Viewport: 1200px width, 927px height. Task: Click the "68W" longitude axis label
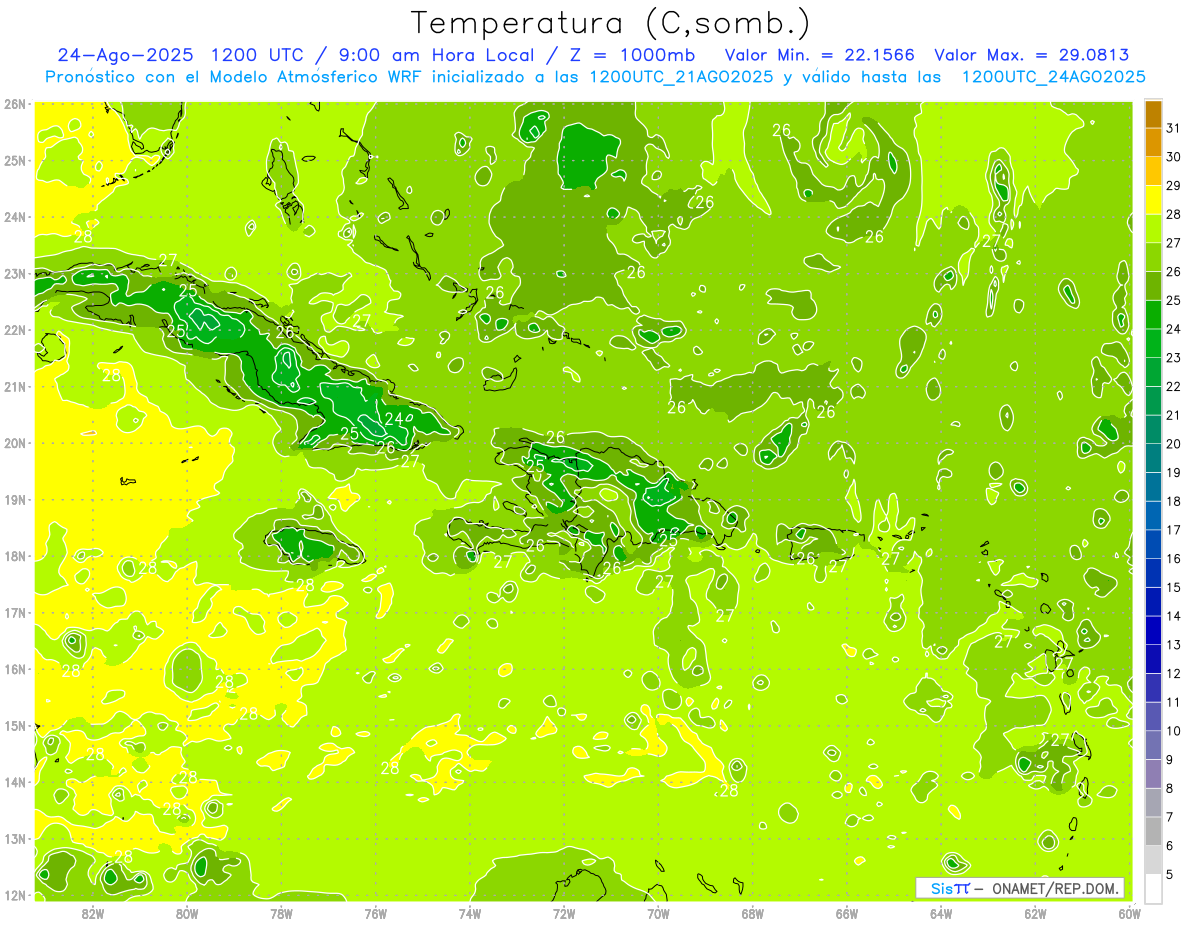(752, 913)
